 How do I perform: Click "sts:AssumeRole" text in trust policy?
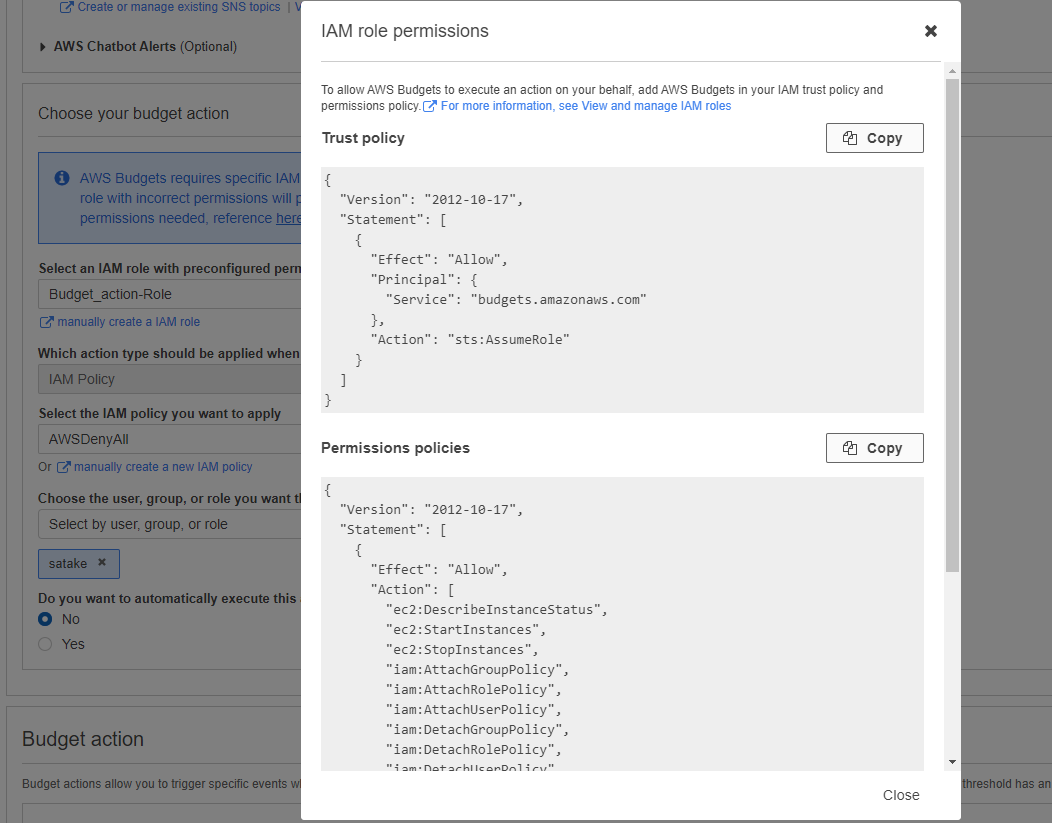point(508,340)
